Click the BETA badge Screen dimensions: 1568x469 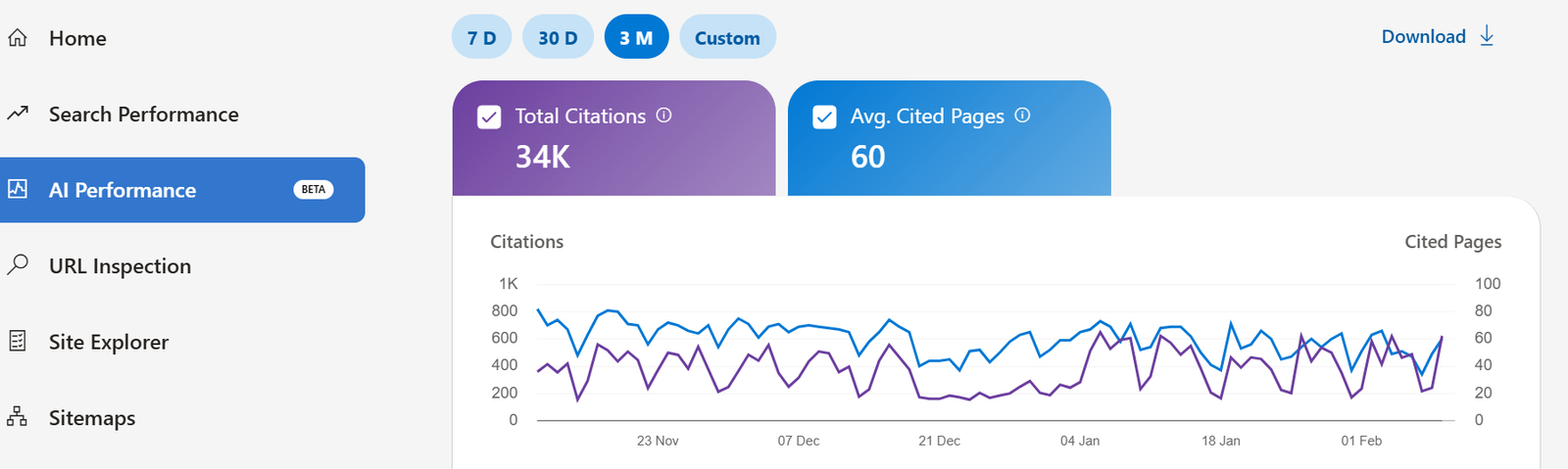click(314, 189)
